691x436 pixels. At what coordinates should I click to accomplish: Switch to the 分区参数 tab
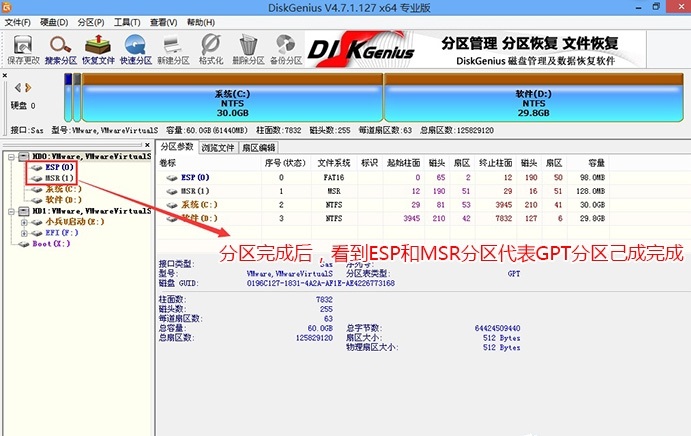click(x=177, y=147)
